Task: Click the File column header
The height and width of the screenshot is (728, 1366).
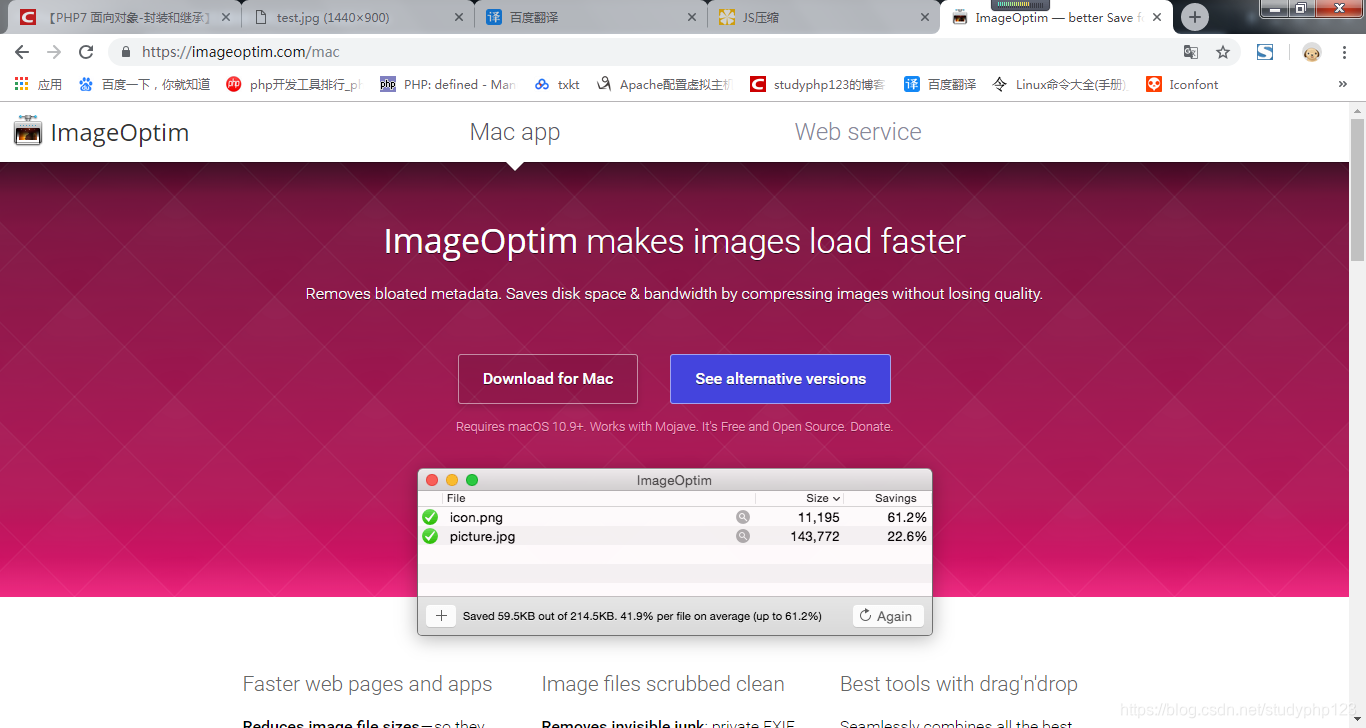Action: (x=456, y=498)
